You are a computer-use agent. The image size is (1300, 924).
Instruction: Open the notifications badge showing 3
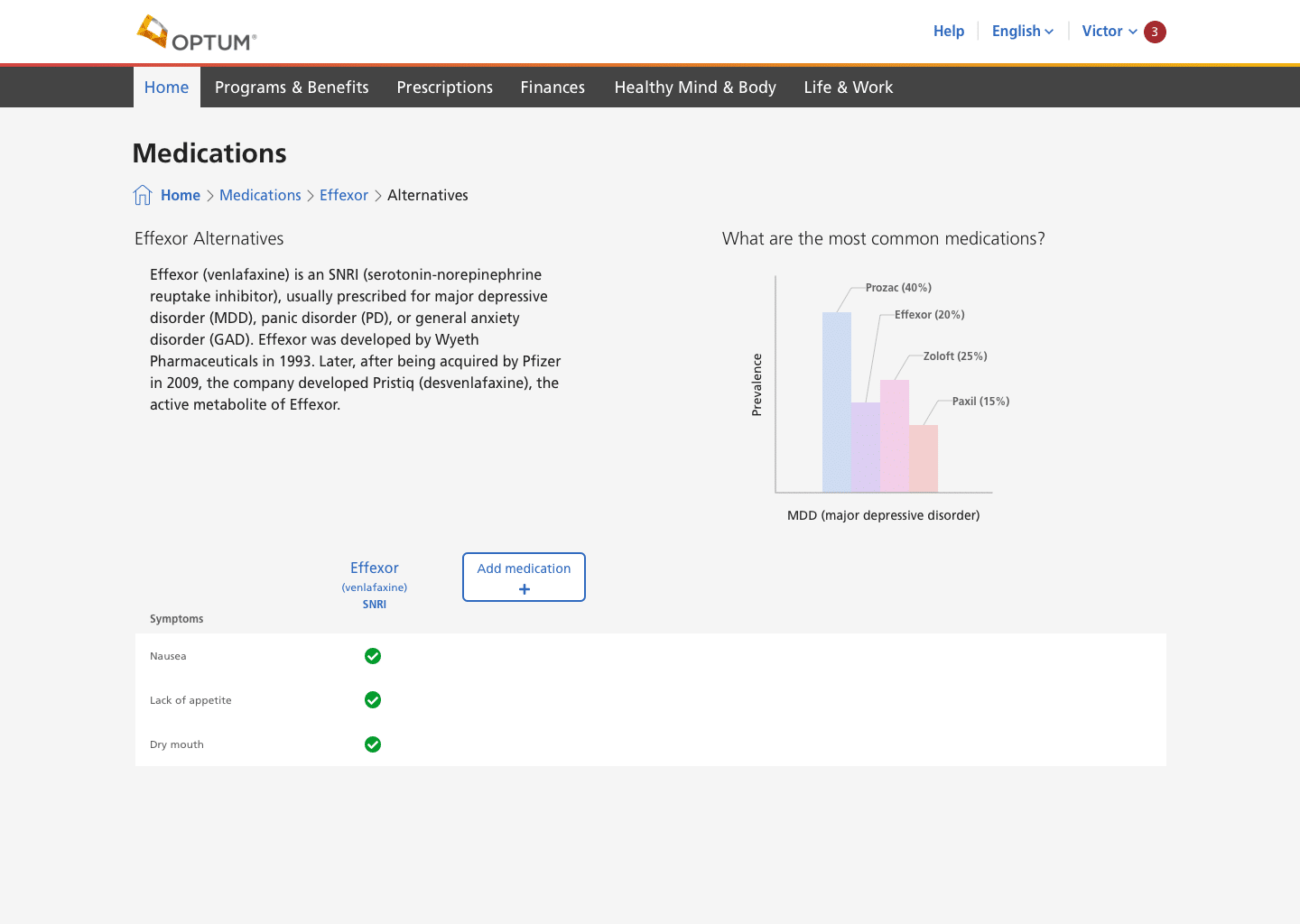1155,32
